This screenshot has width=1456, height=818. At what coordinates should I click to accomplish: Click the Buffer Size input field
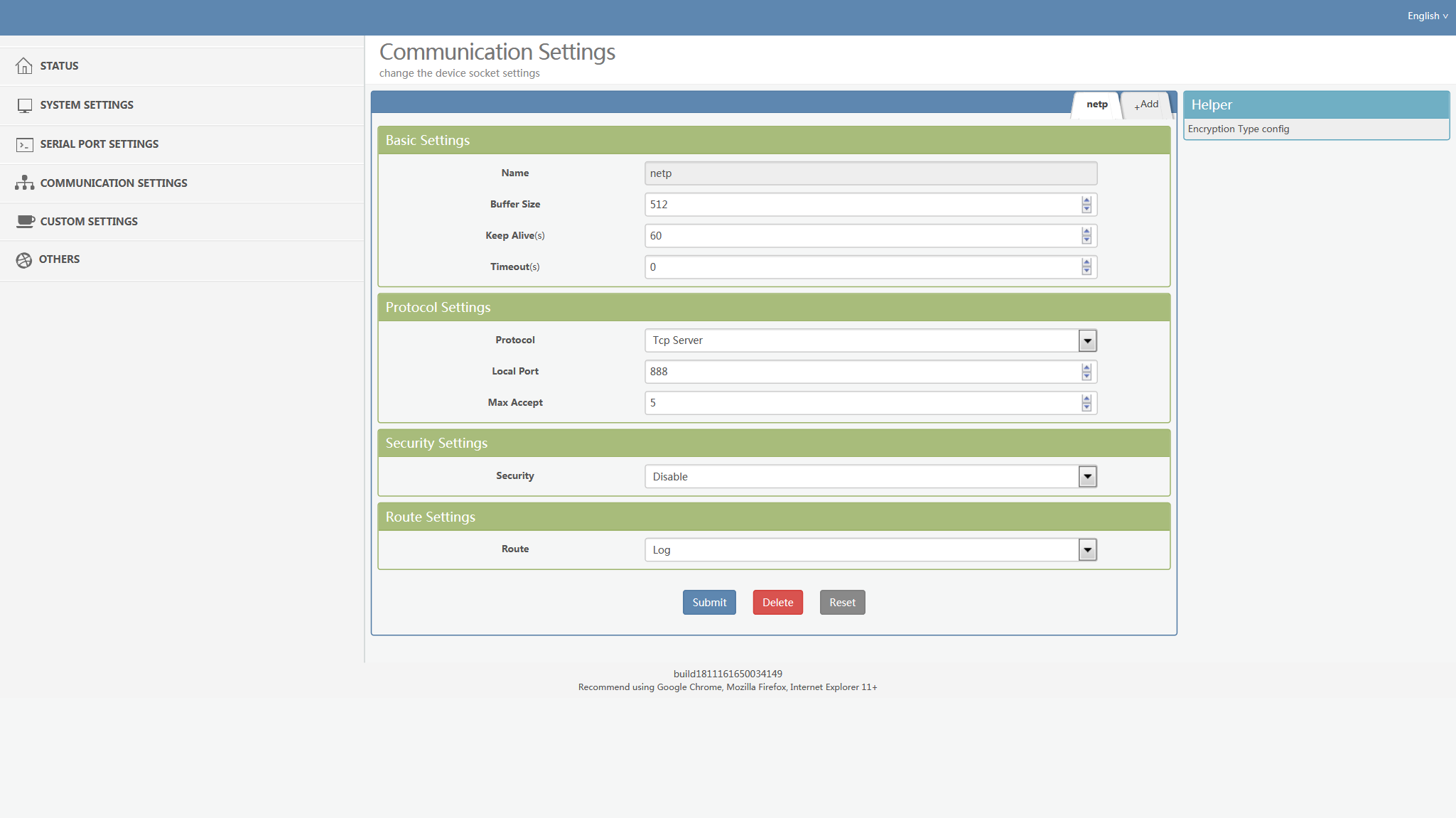click(870, 205)
